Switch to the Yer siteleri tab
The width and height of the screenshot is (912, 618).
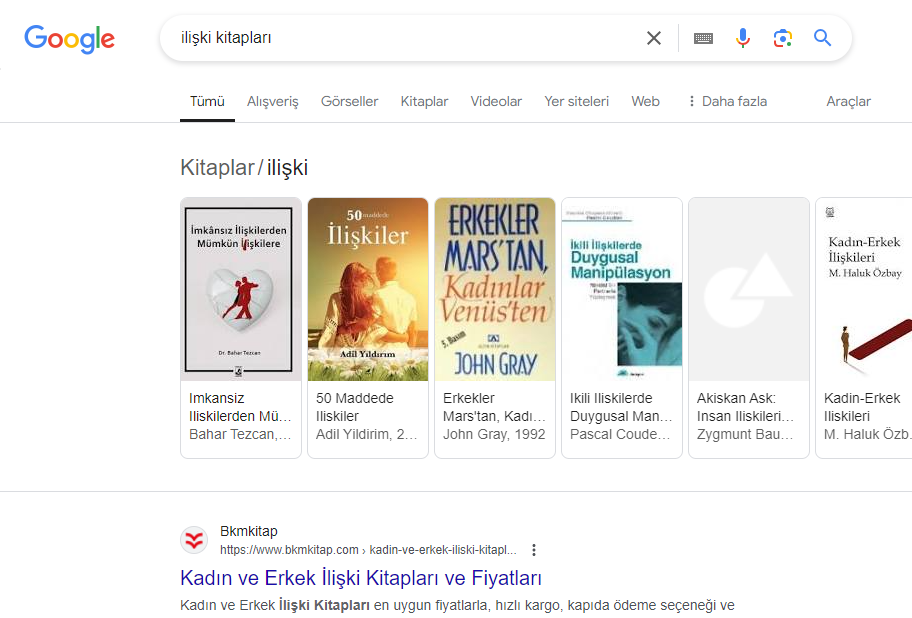(x=576, y=101)
